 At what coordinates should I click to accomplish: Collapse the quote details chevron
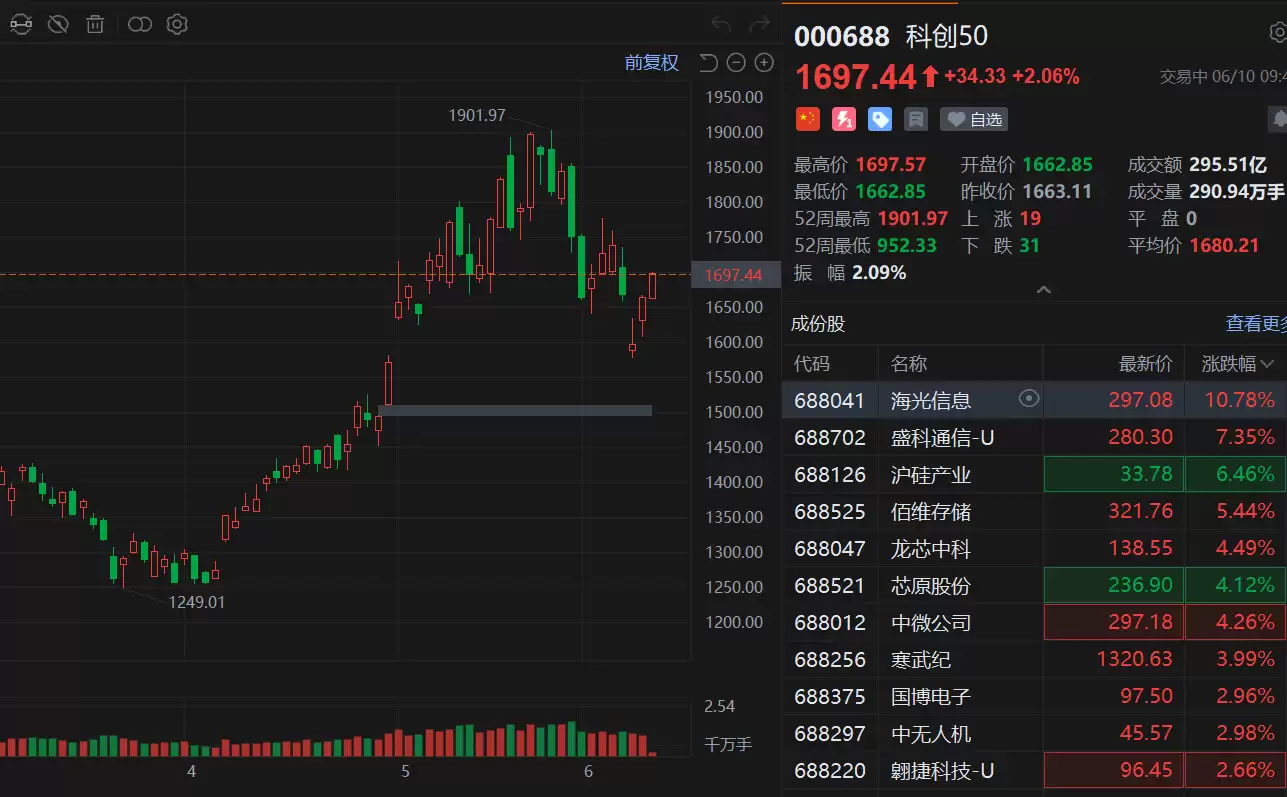tap(1043, 290)
